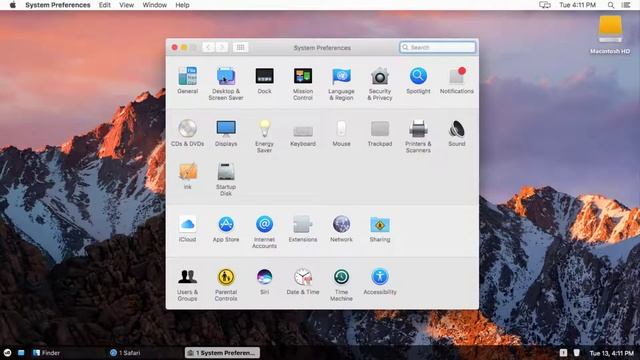640x360 pixels.
Task: Open App Store preferences
Action: click(226, 229)
